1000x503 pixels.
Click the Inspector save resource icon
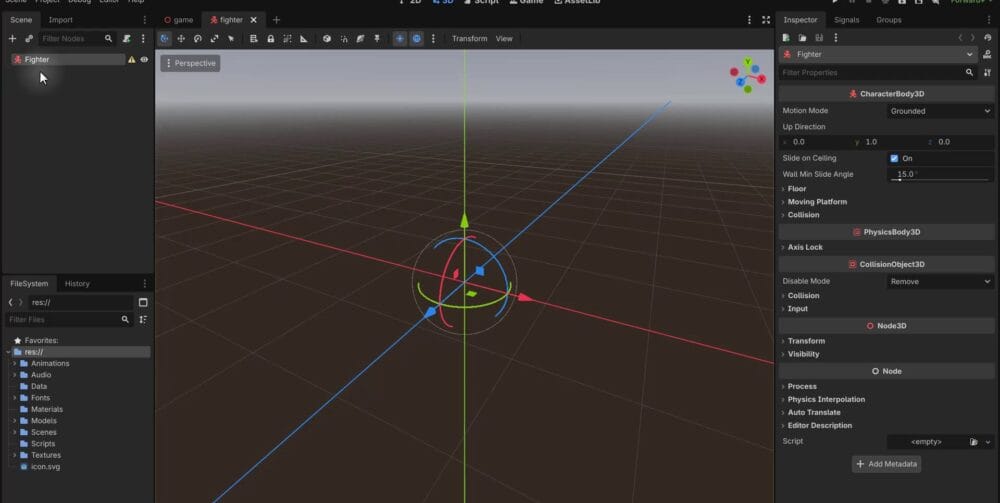[x=819, y=38]
